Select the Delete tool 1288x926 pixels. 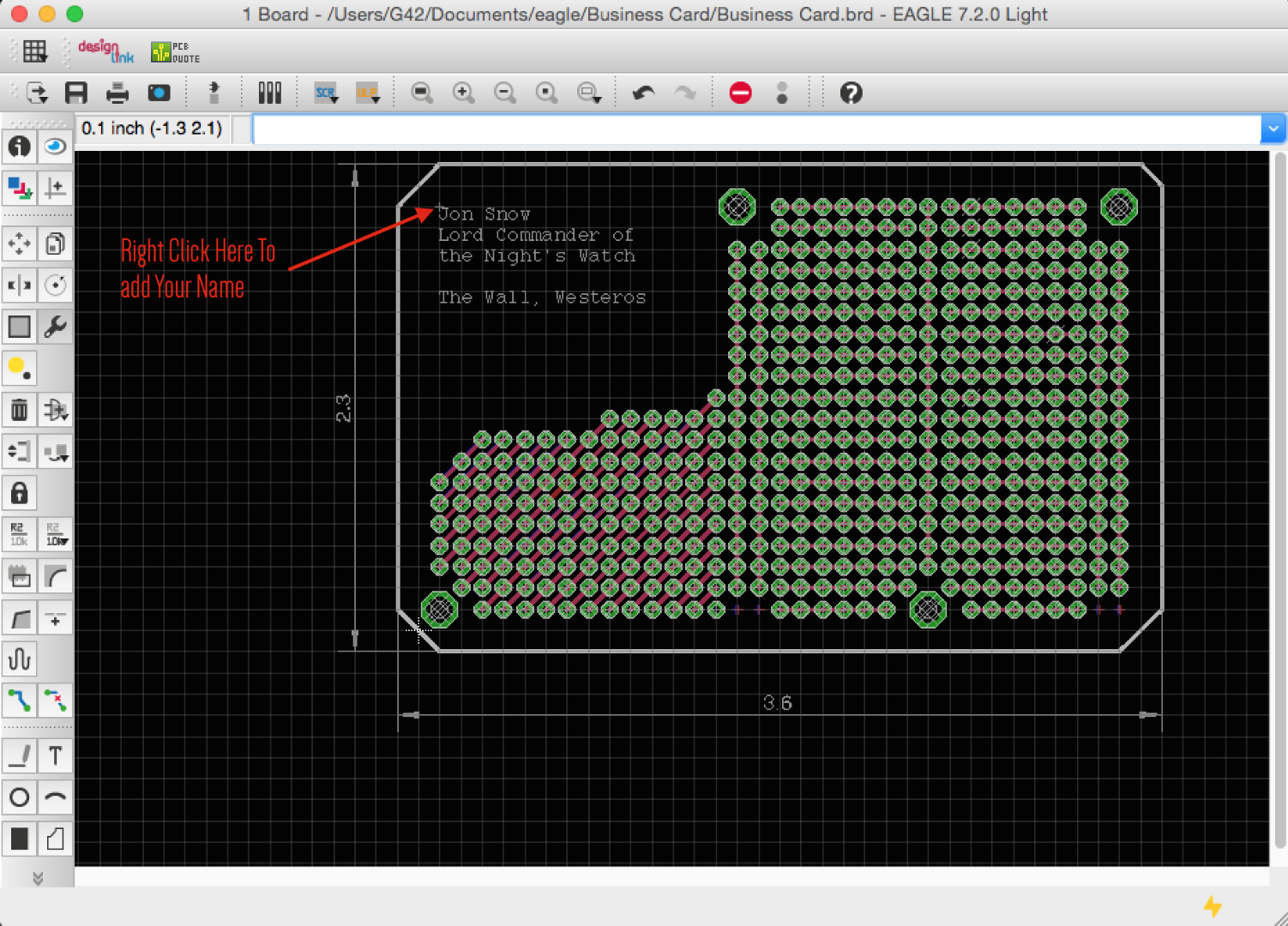19,410
